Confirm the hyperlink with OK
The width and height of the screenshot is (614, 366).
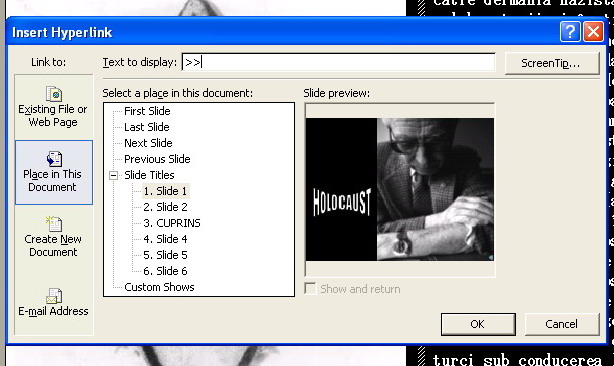click(478, 324)
